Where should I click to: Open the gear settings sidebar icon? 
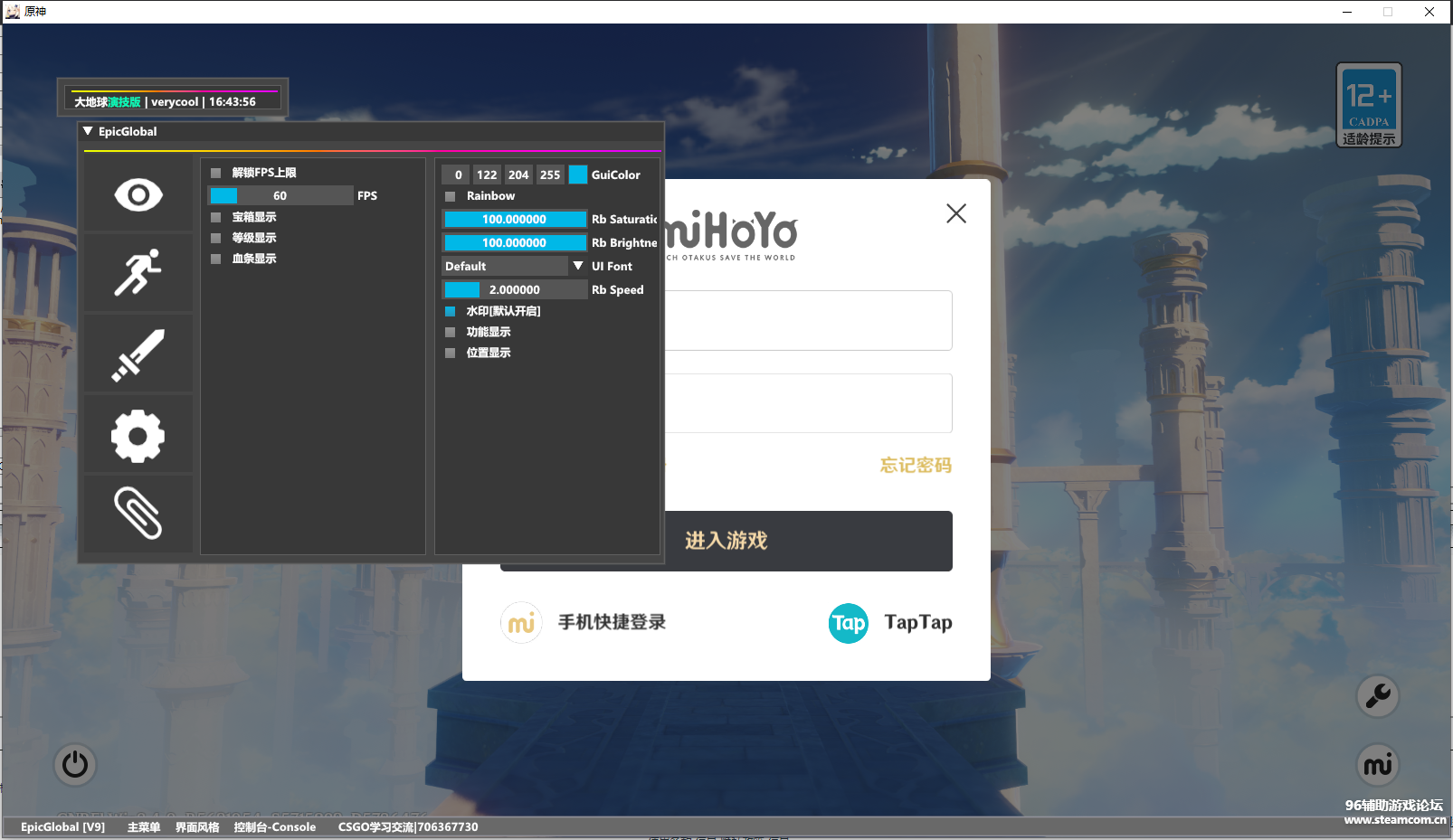(x=138, y=436)
